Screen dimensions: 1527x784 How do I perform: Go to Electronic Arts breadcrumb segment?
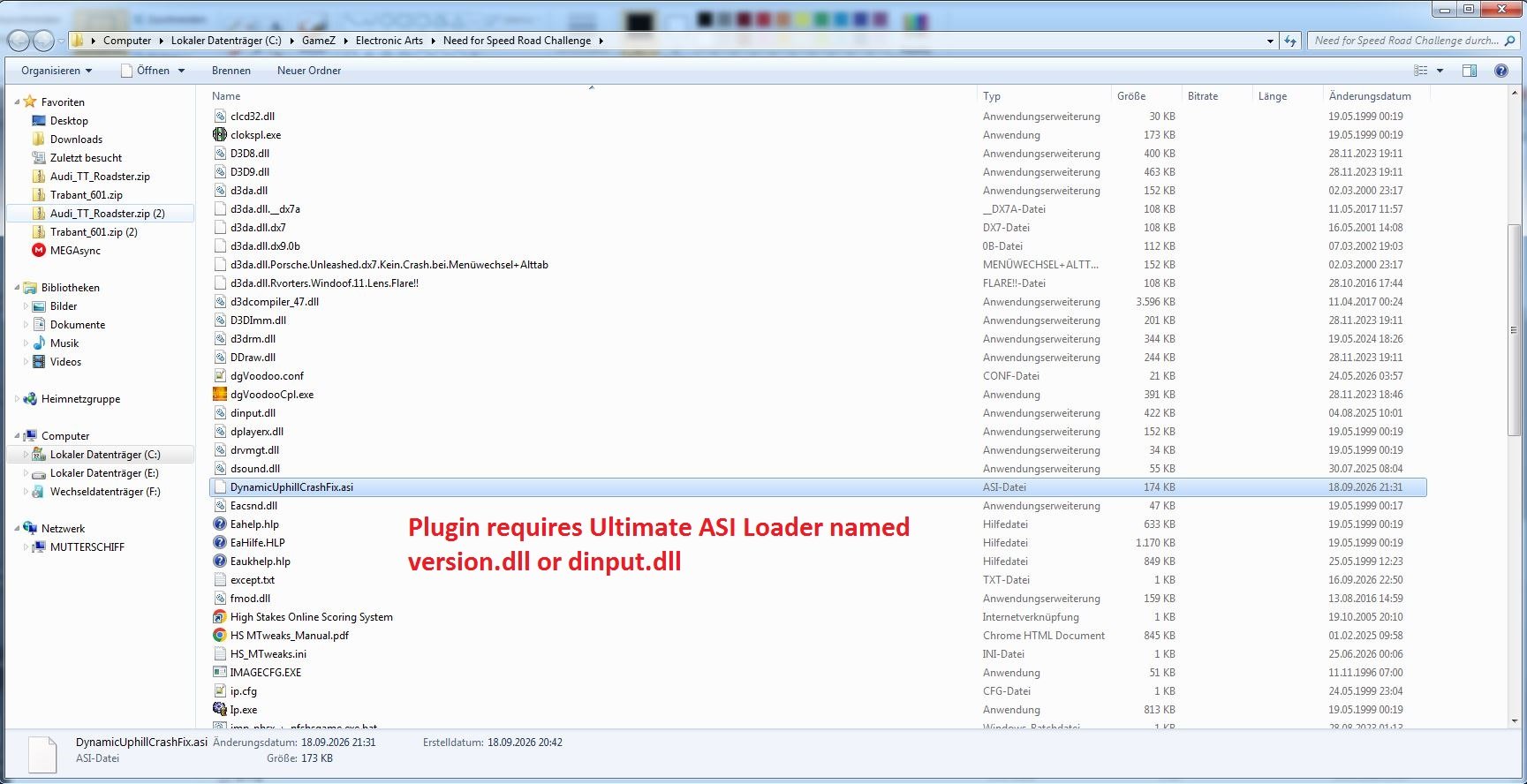coord(389,41)
